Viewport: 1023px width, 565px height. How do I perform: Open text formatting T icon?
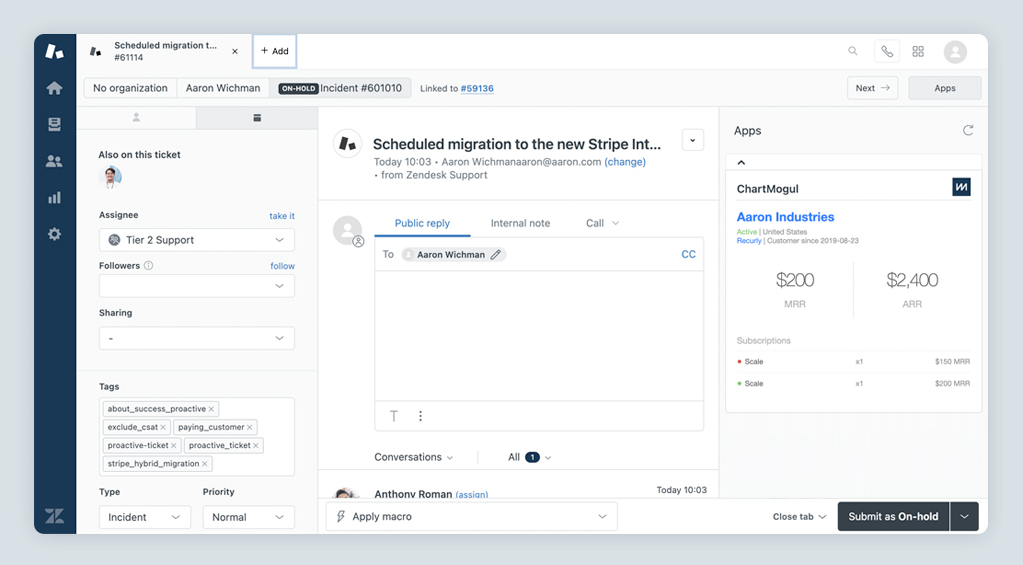(x=394, y=416)
